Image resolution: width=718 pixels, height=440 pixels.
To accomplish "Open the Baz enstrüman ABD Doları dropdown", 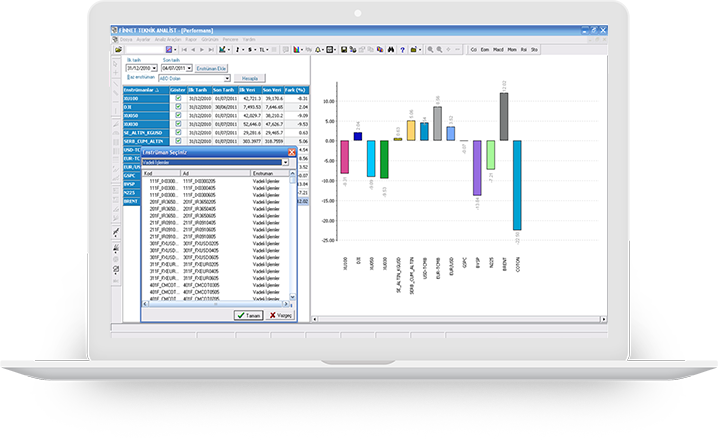I will (x=227, y=78).
